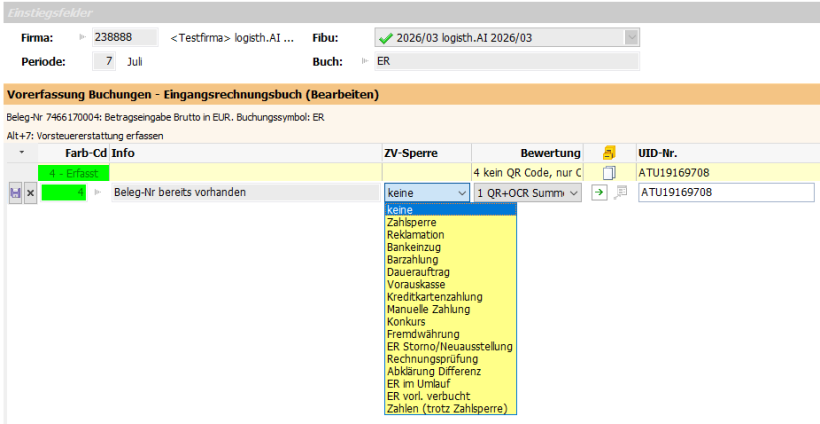Click Vorerfassung Buchungen header bar
The height and width of the screenshot is (424, 820).
(x=410, y=95)
